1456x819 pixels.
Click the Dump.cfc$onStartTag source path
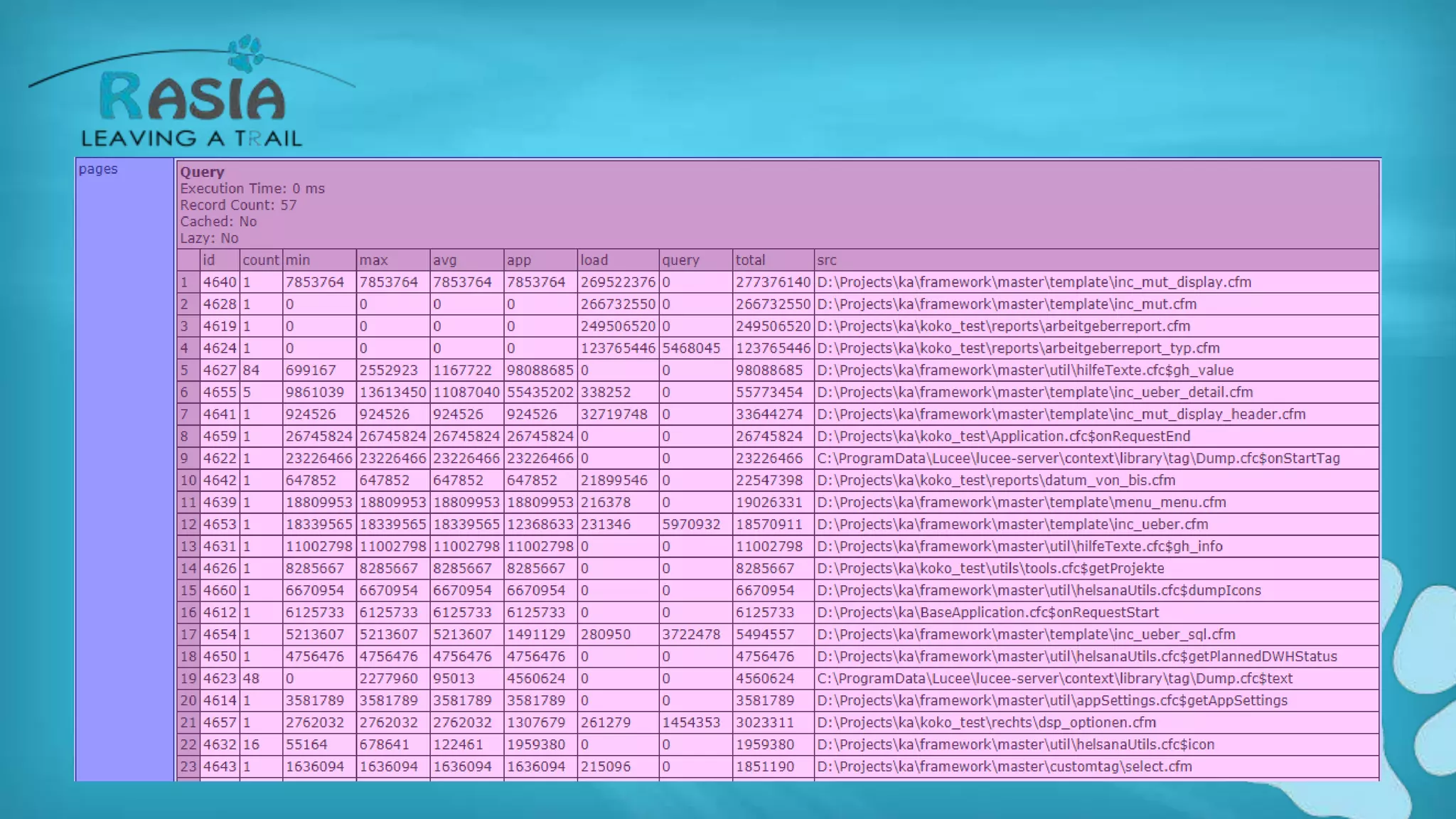[x=1078, y=459]
